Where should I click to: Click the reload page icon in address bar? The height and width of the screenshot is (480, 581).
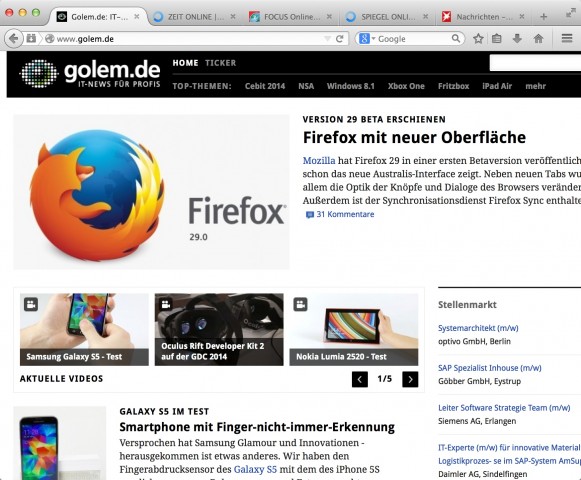[339, 39]
